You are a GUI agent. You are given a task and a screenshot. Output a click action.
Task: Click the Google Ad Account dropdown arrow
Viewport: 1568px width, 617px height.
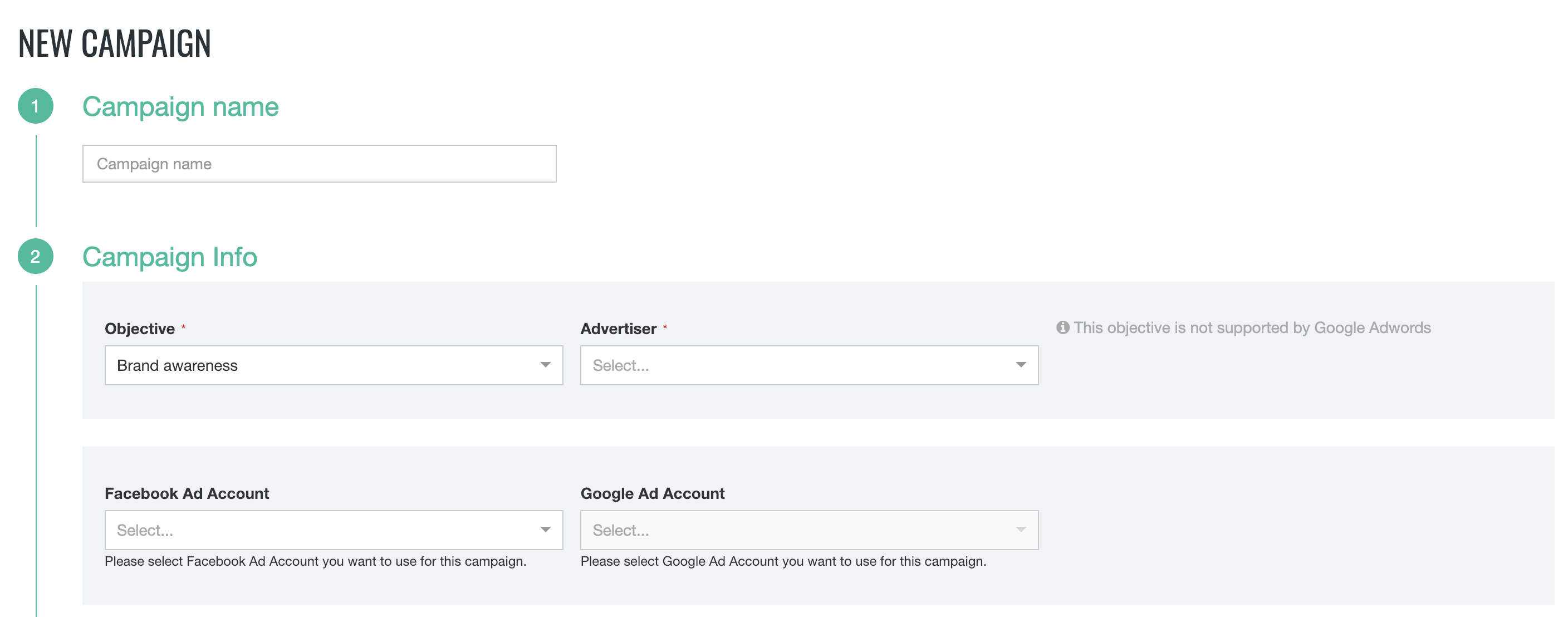point(1020,530)
